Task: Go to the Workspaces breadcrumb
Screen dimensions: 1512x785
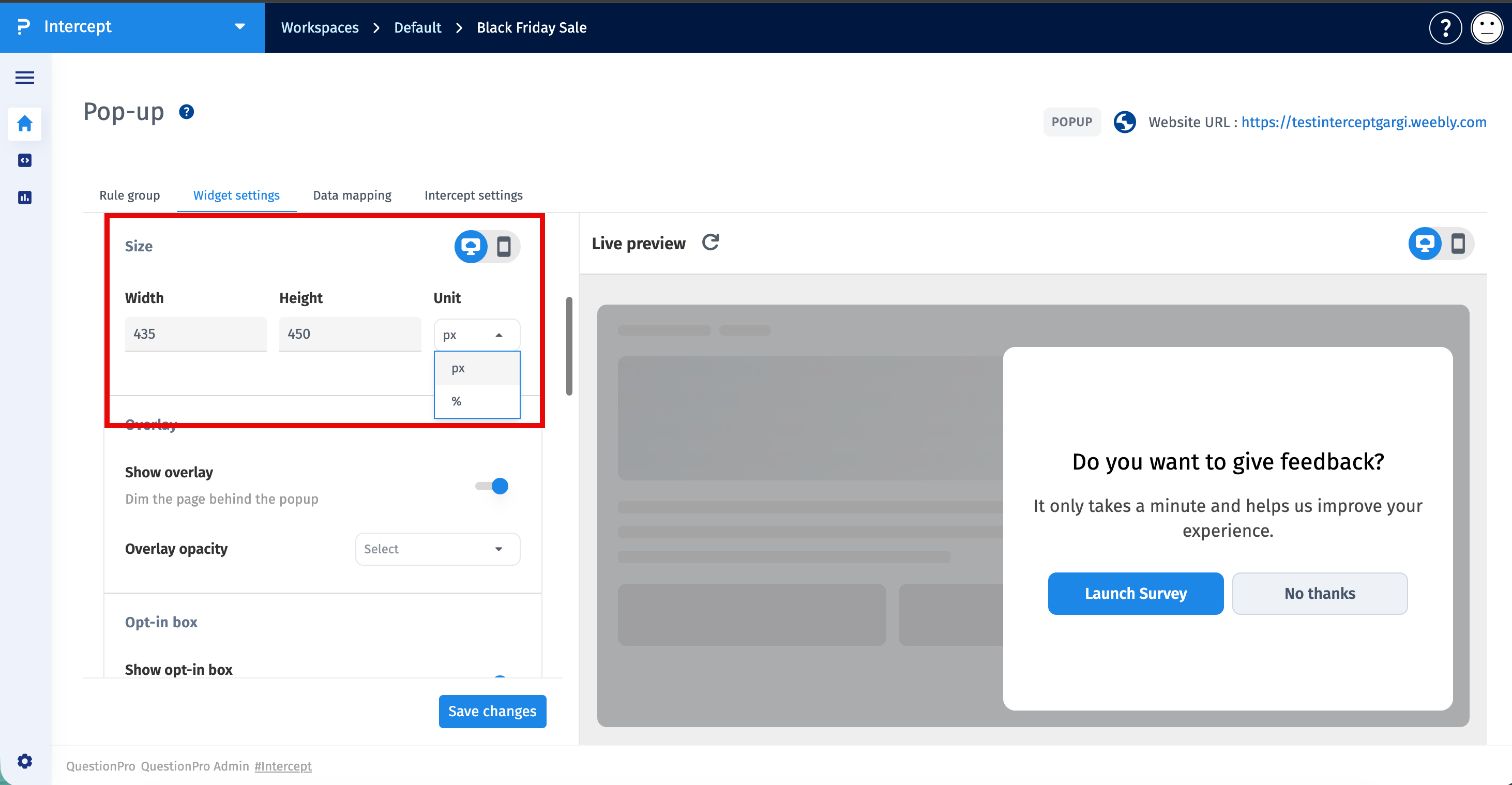Action: coord(320,27)
